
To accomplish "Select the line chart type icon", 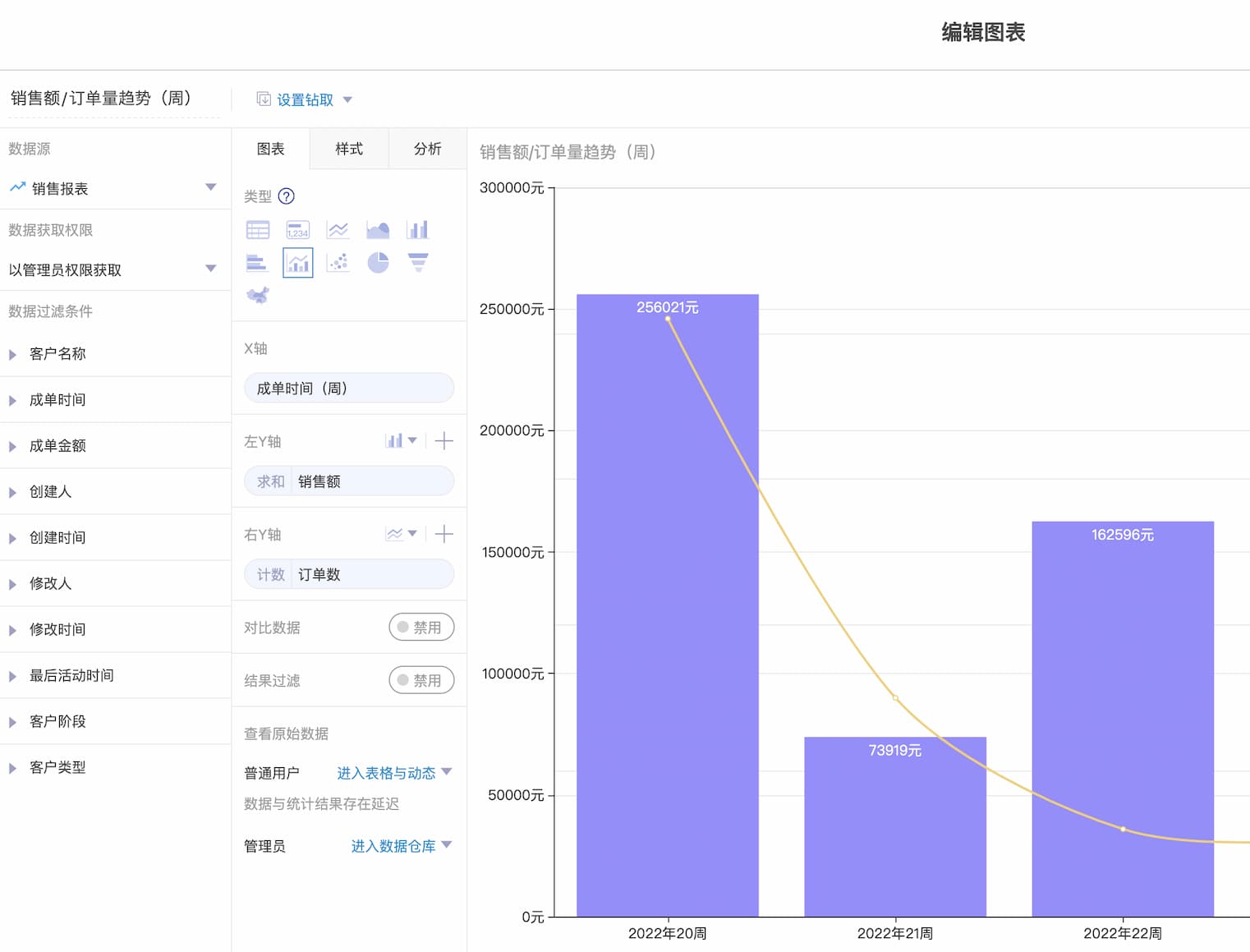I will pos(338,230).
